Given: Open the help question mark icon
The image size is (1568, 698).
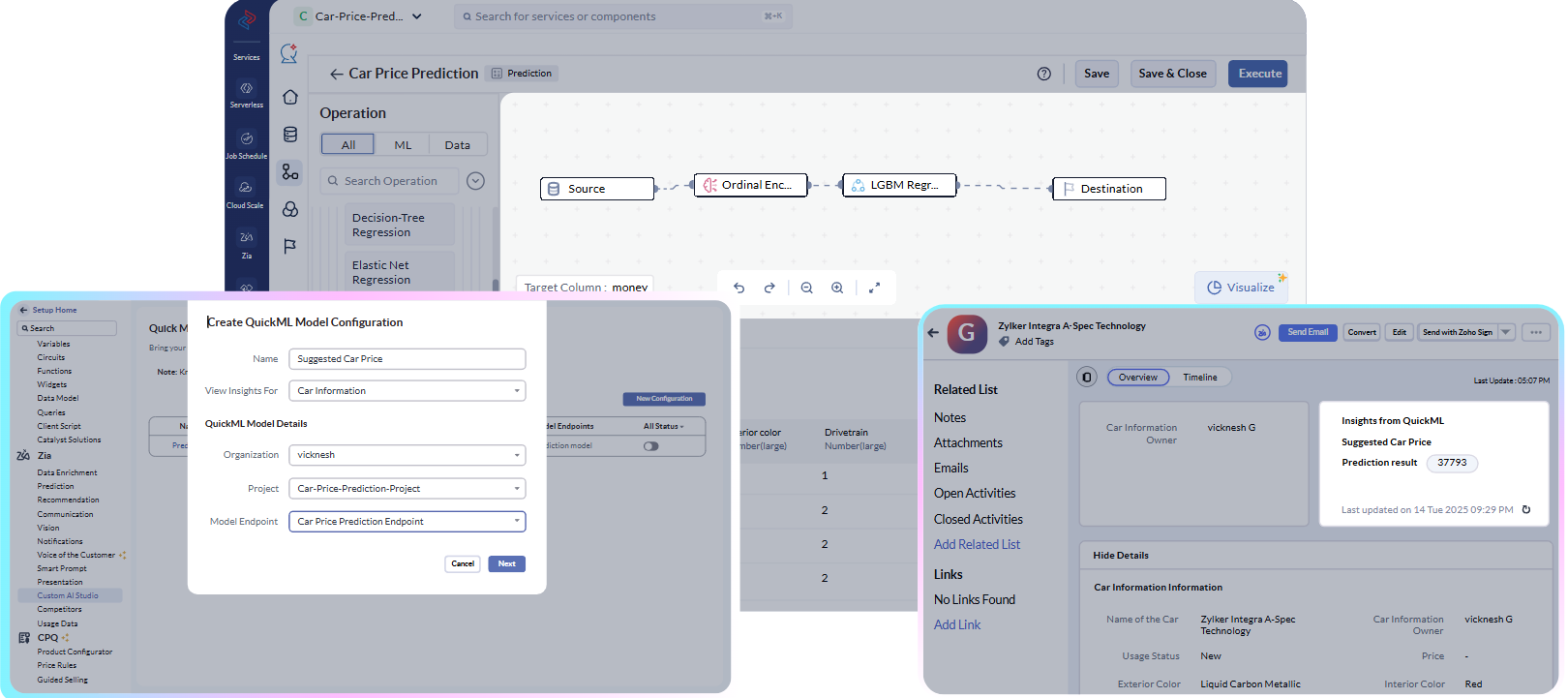Looking at the screenshot, I should [1044, 74].
